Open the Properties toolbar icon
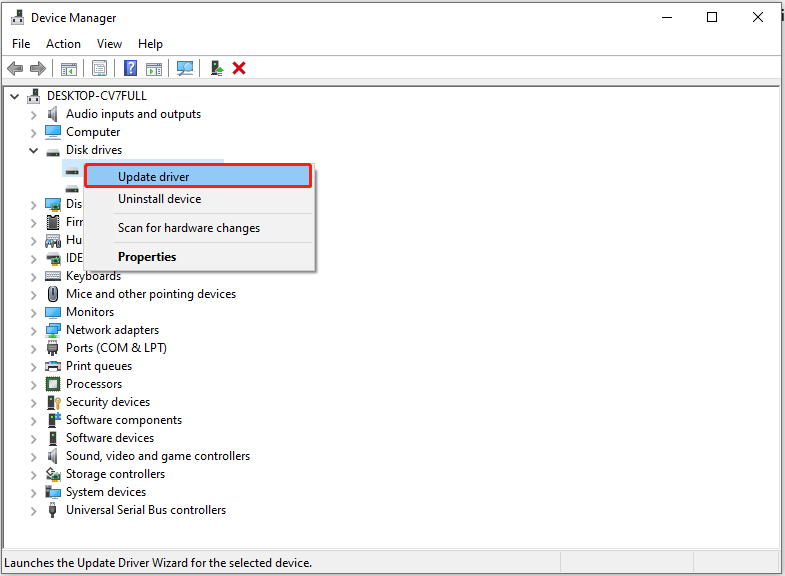This screenshot has width=785, height=576. (x=99, y=68)
